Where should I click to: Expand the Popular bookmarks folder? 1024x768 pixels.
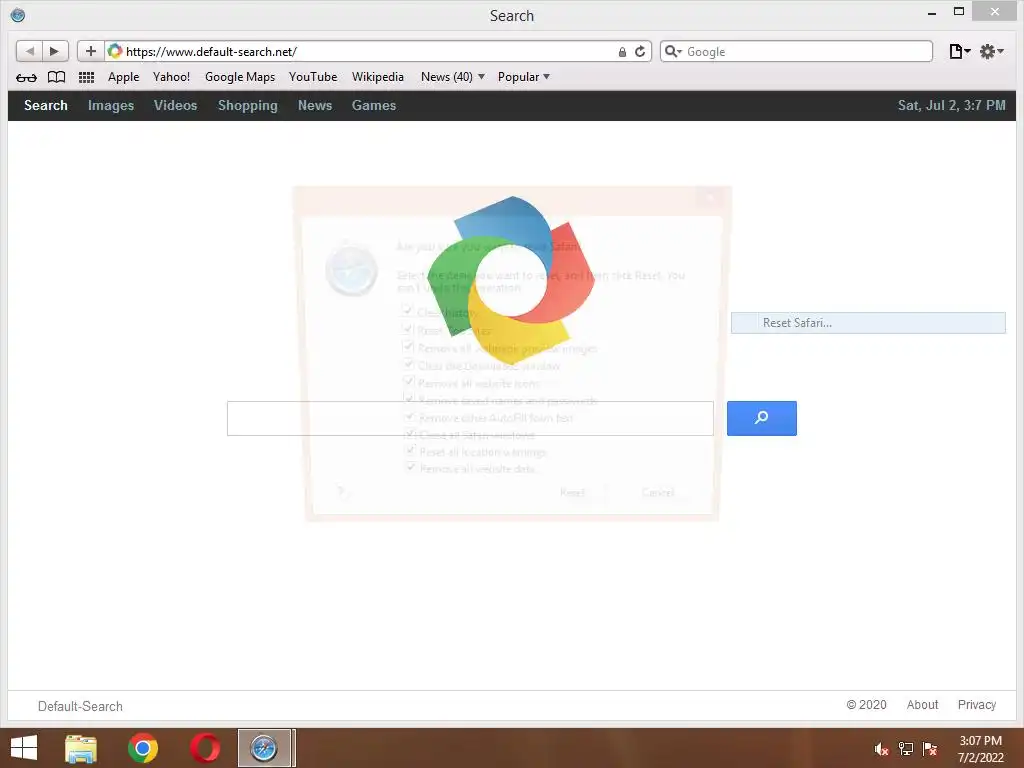pyautogui.click(x=524, y=77)
